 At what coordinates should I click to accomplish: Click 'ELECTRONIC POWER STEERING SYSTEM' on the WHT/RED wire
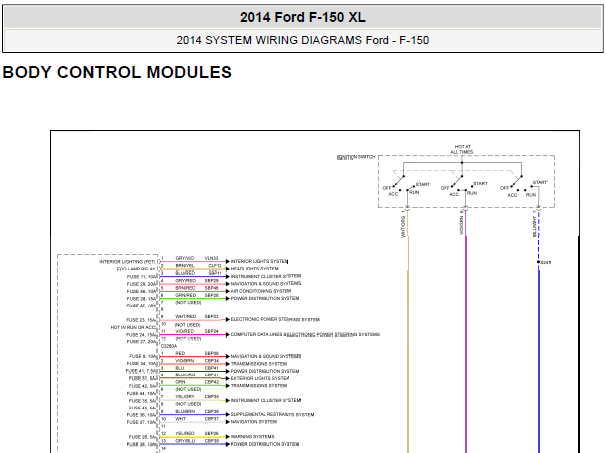tap(275, 319)
